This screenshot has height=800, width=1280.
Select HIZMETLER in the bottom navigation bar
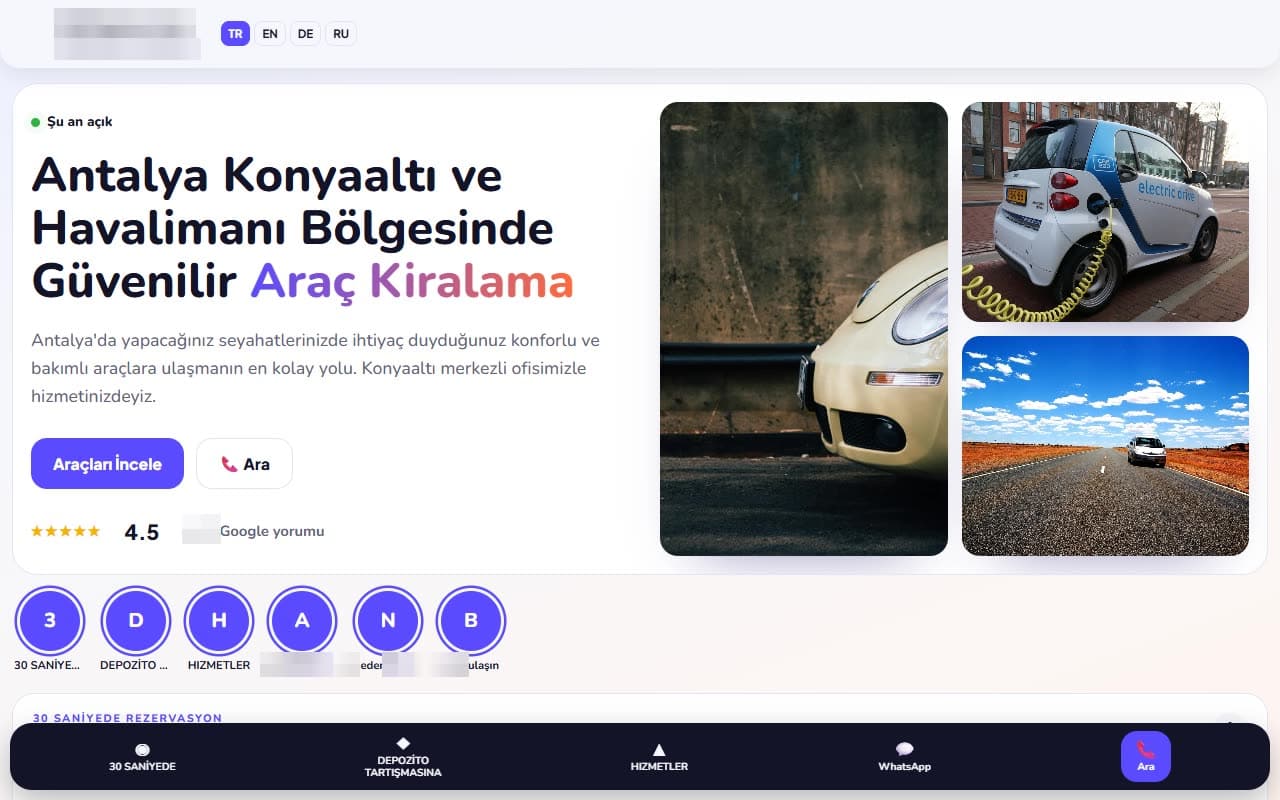(x=659, y=757)
